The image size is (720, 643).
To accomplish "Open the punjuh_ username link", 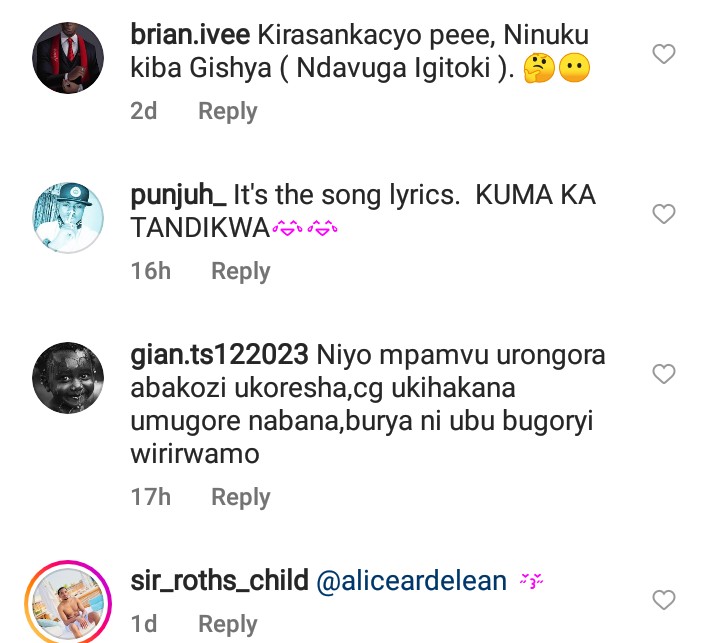I will 177,196.
